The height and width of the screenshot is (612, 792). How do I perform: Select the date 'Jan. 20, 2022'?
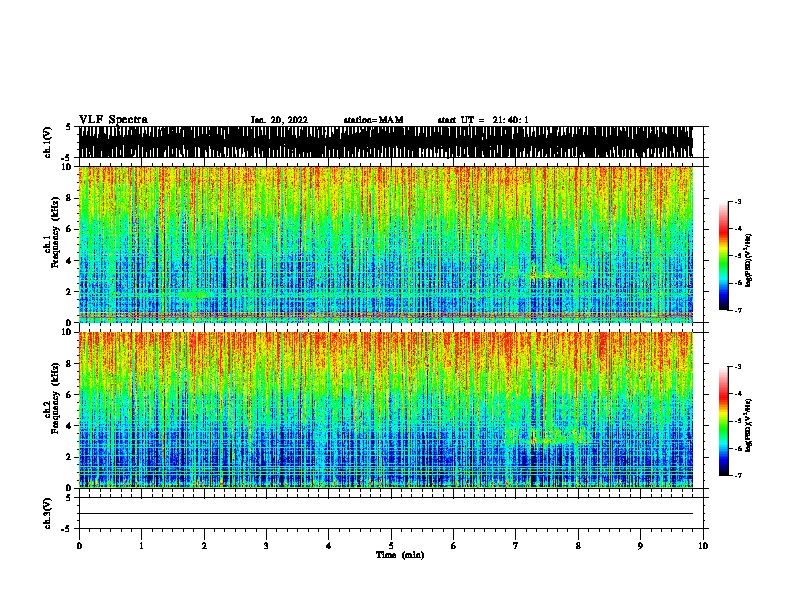(x=279, y=120)
